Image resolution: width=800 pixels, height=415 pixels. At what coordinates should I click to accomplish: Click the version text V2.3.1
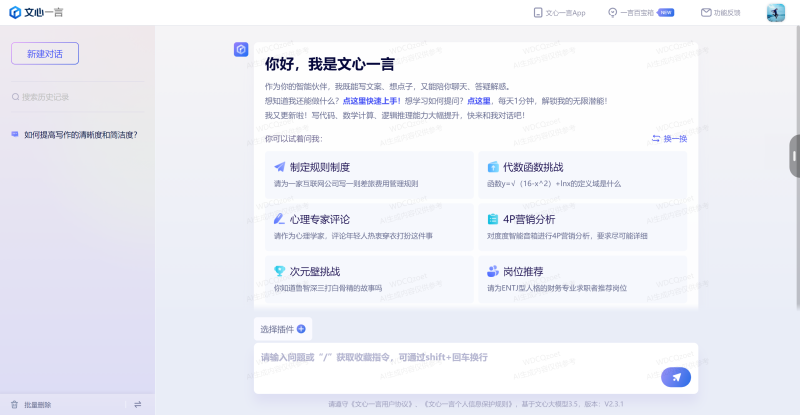point(614,404)
